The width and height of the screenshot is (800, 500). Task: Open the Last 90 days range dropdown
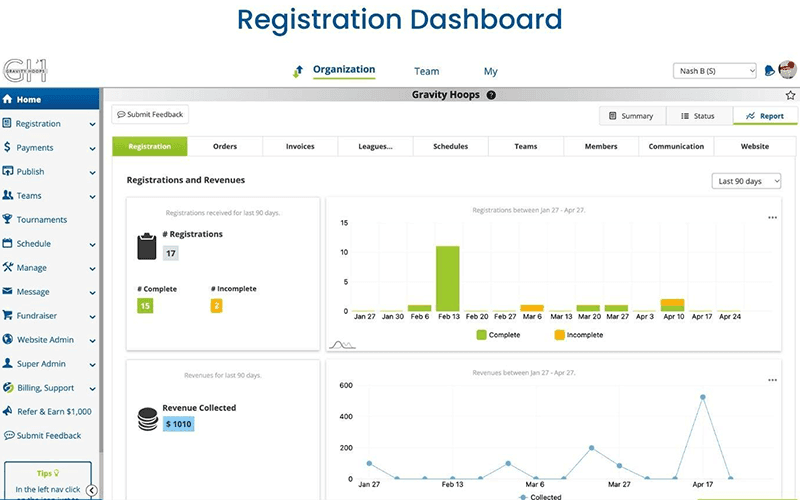click(746, 181)
